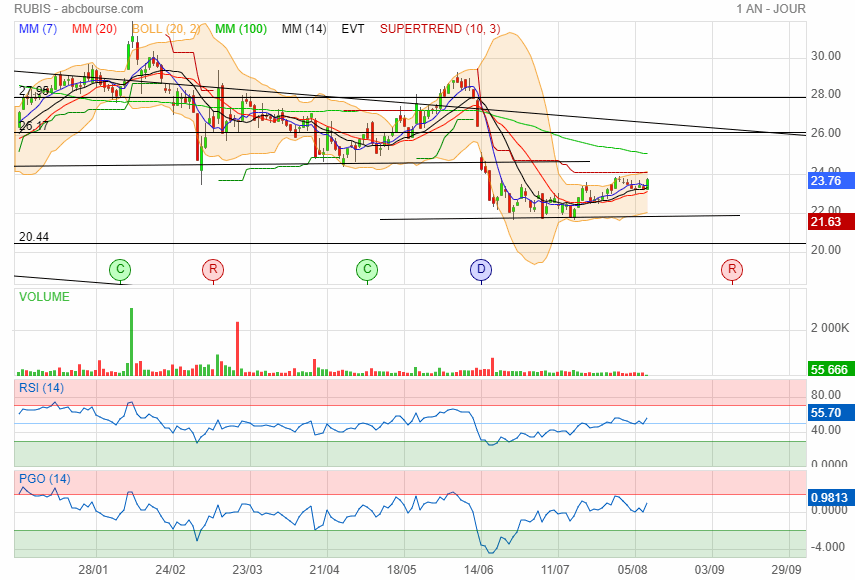Click the MM (14) legend label

[304, 29]
